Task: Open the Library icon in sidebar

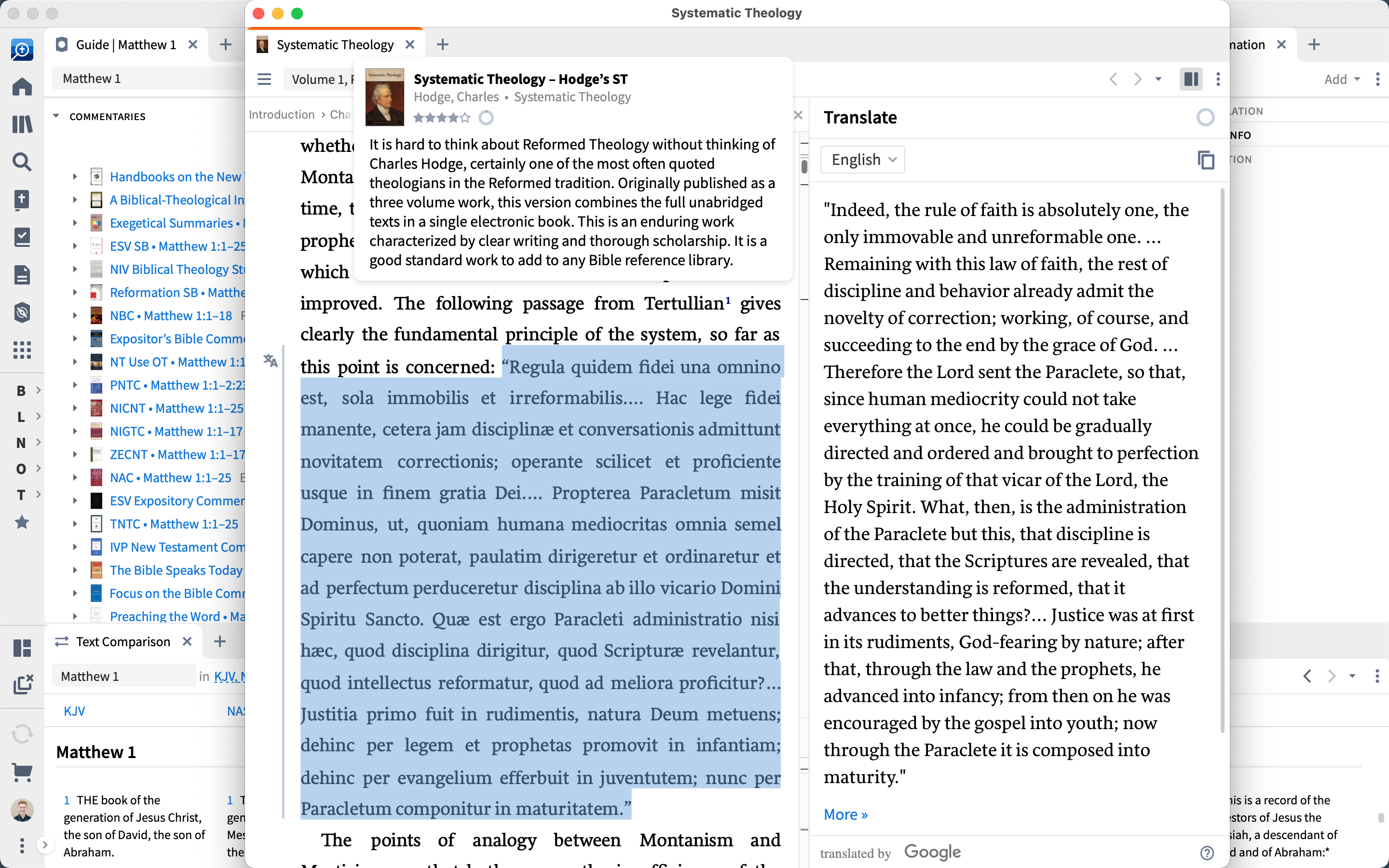Action: pos(22,124)
